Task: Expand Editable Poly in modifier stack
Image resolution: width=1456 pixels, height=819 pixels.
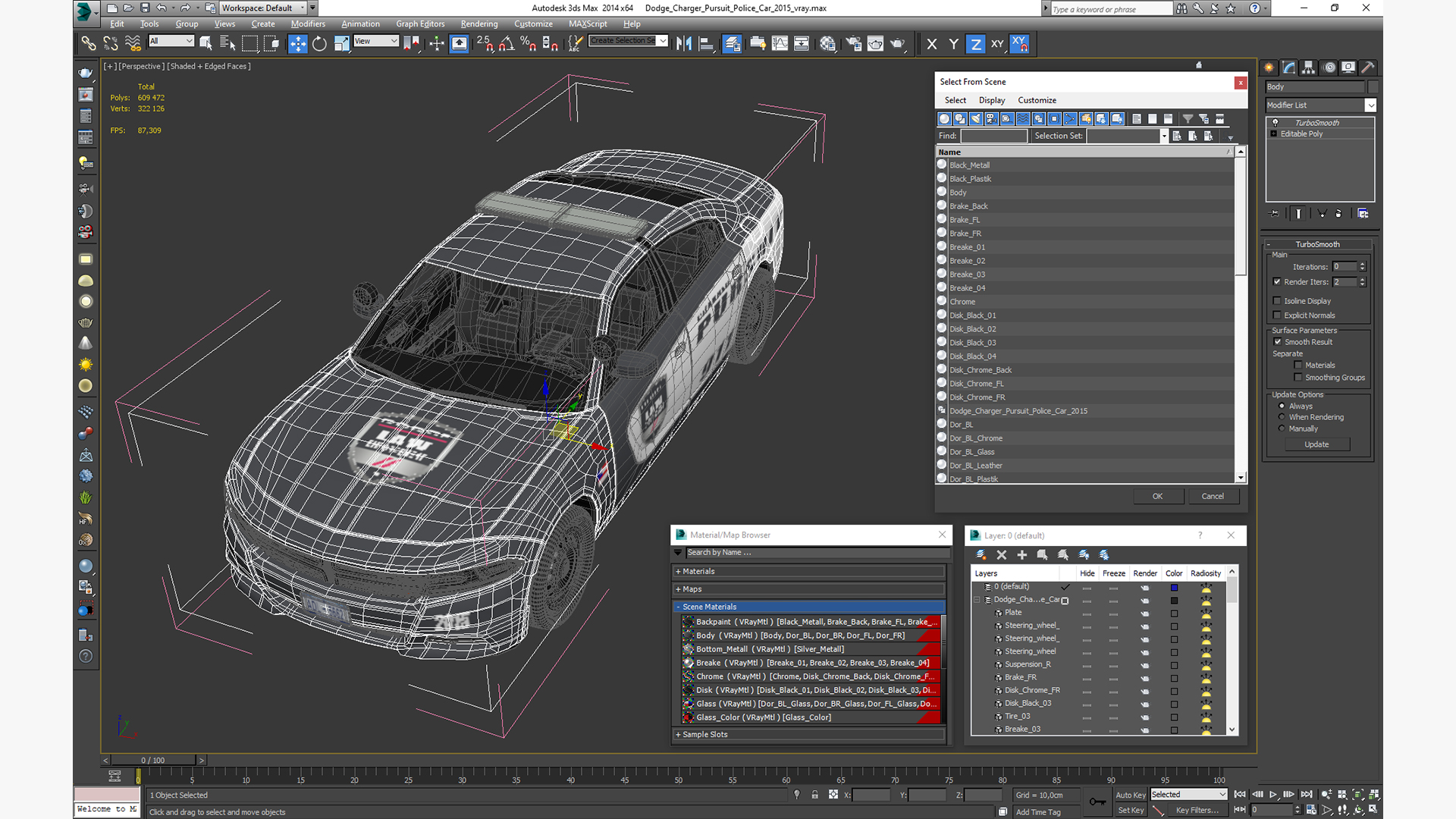Action: [1274, 134]
